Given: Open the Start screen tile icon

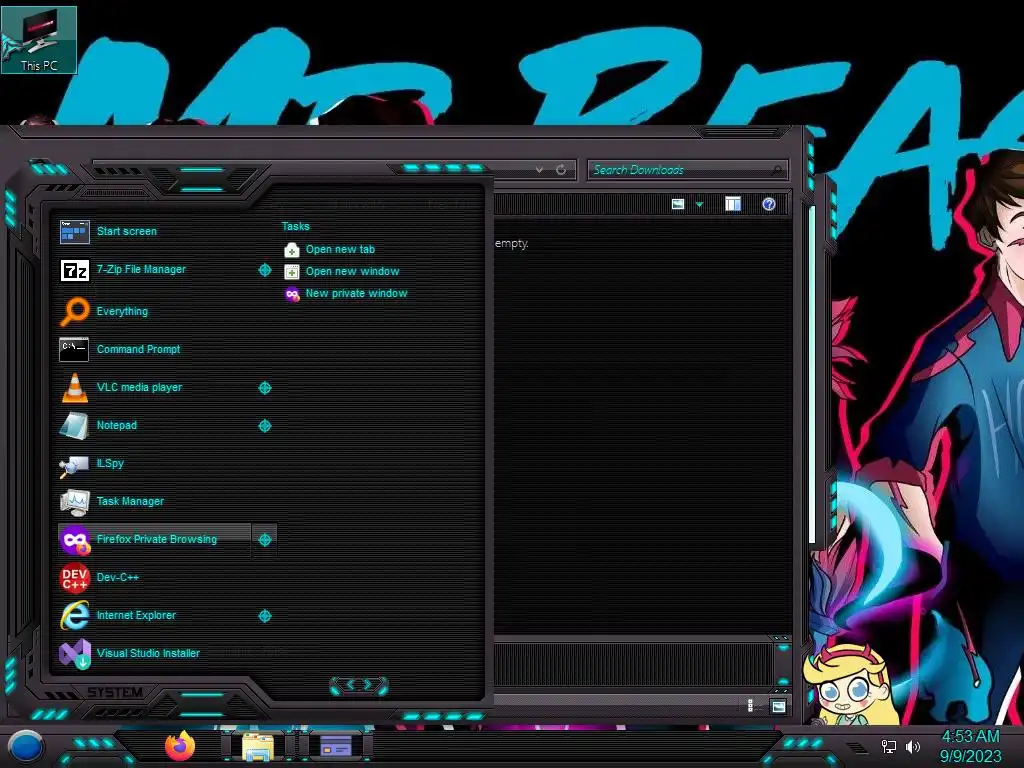Looking at the screenshot, I should pyautogui.click(x=74, y=232).
